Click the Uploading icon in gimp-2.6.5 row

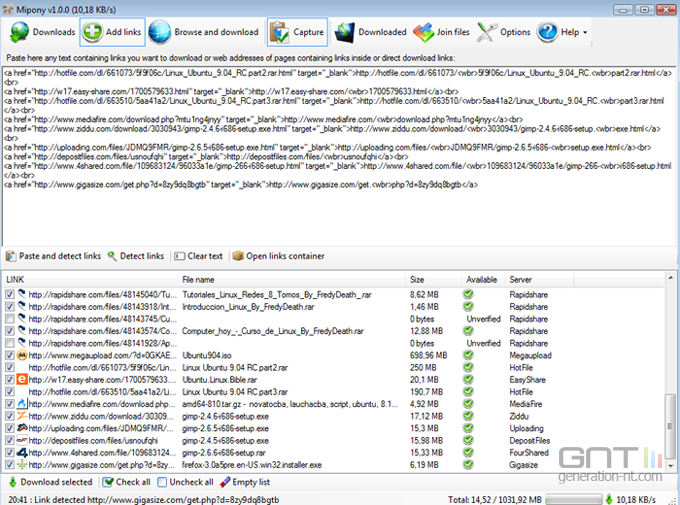22,428
